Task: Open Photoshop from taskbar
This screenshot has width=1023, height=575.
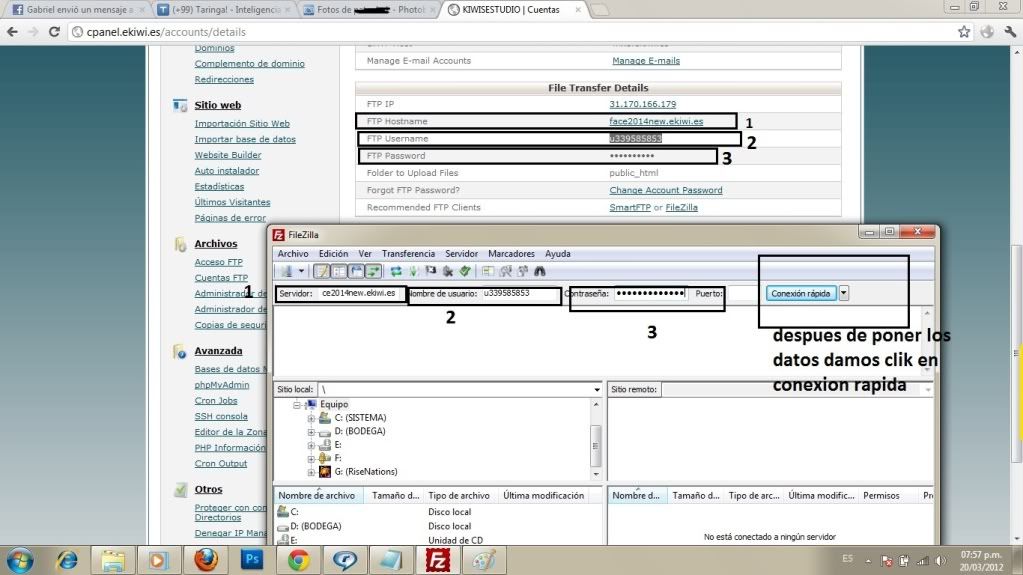Action: [x=252, y=560]
